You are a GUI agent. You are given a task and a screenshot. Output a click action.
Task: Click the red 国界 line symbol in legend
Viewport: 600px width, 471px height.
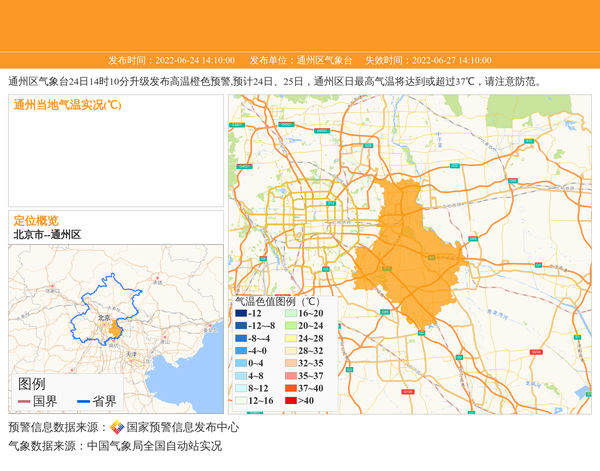pos(24,401)
